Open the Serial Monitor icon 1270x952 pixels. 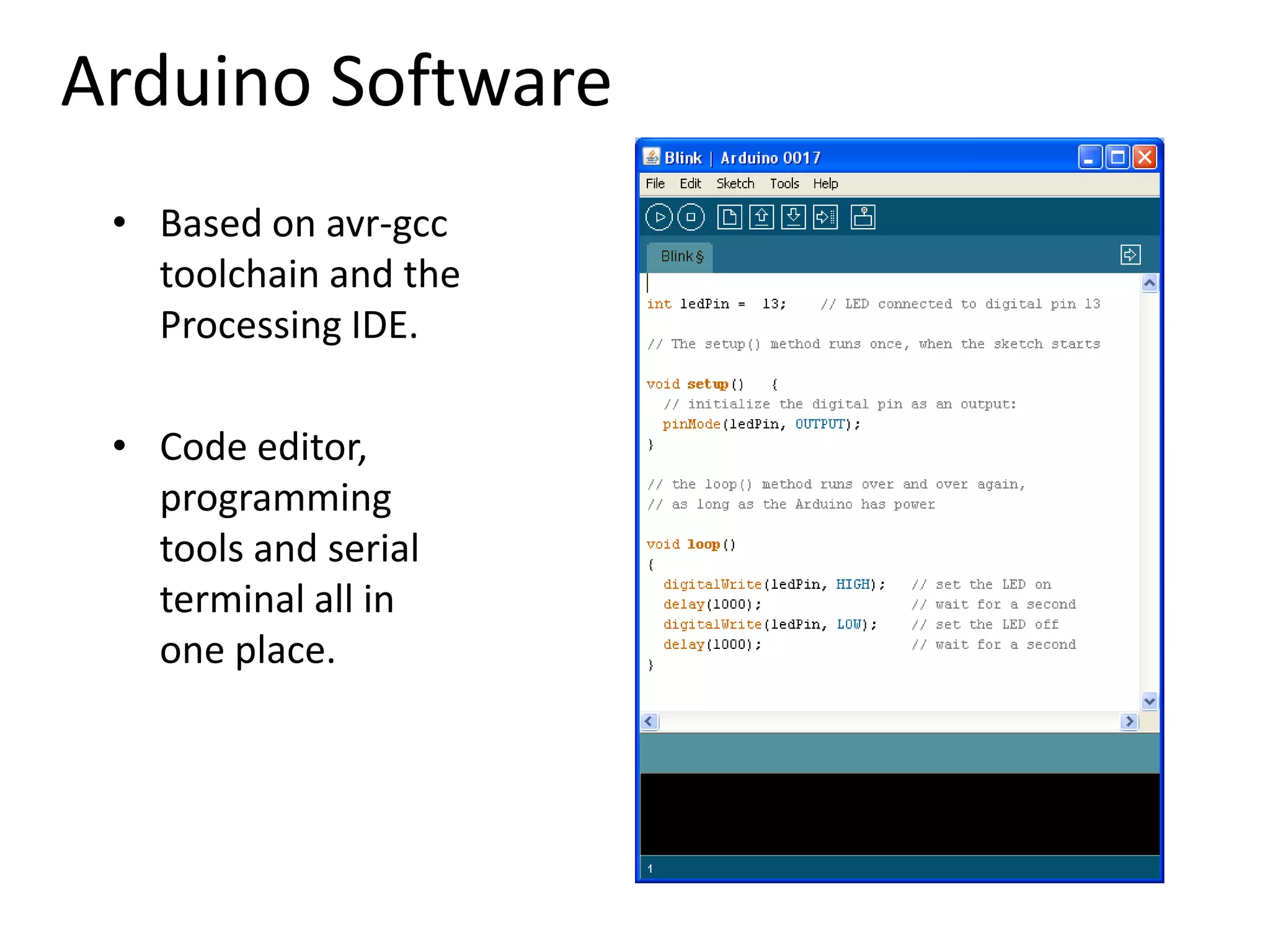[863, 218]
